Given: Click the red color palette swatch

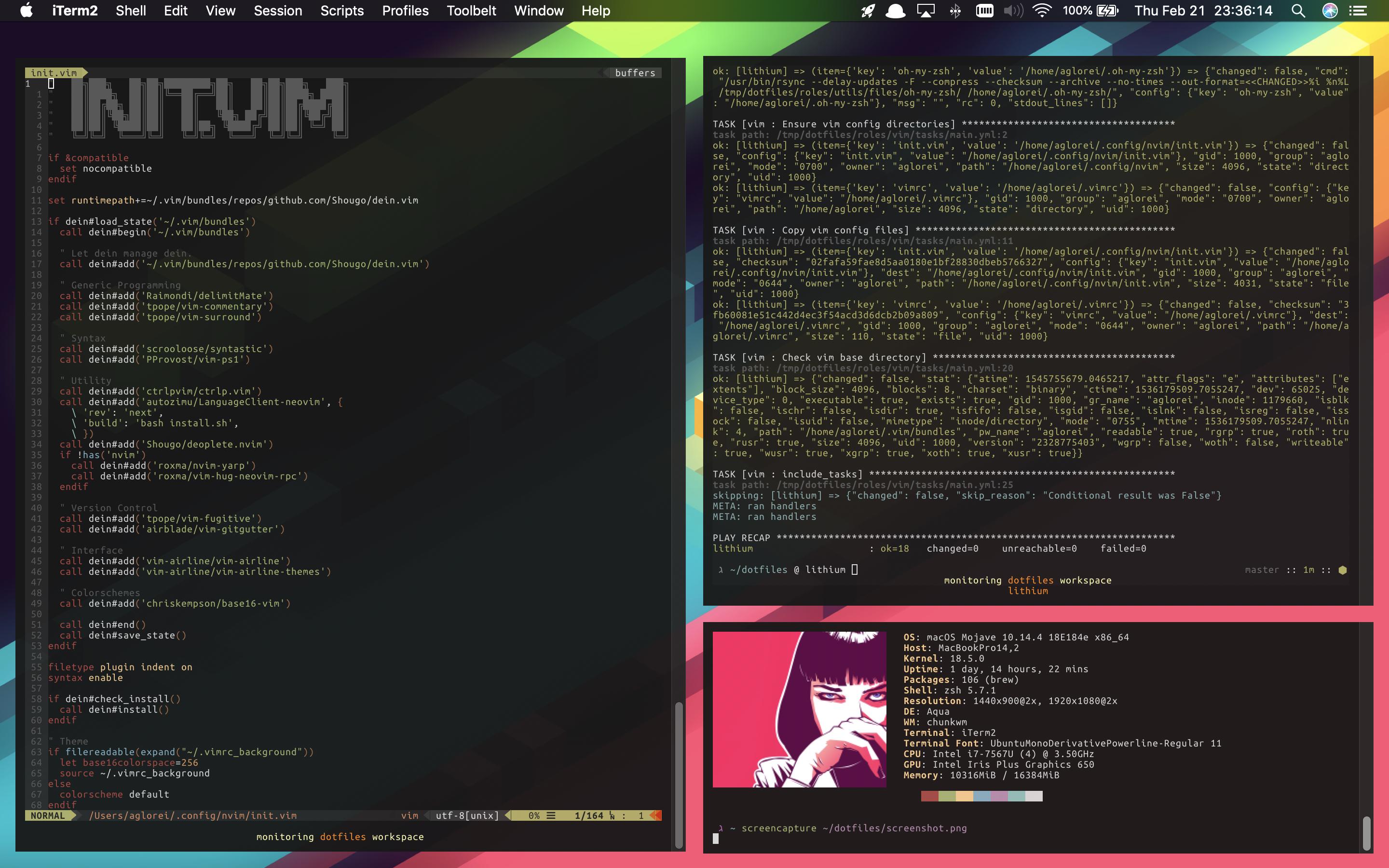Looking at the screenshot, I should coord(929,796).
